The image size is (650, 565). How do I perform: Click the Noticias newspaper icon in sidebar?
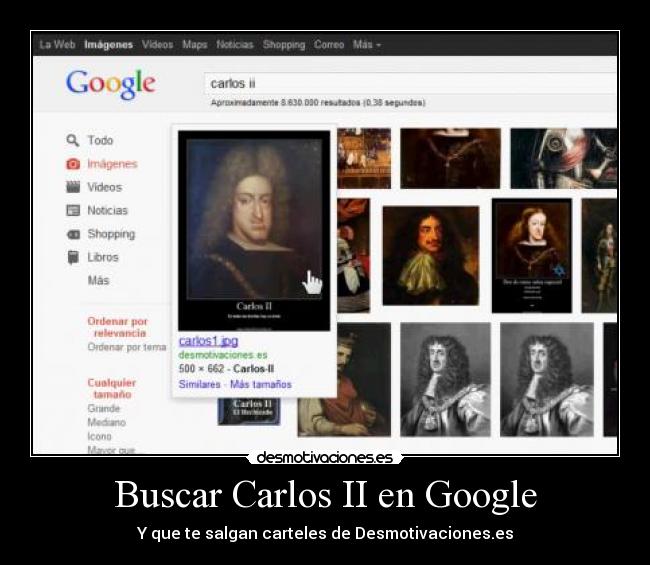[x=73, y=211]
